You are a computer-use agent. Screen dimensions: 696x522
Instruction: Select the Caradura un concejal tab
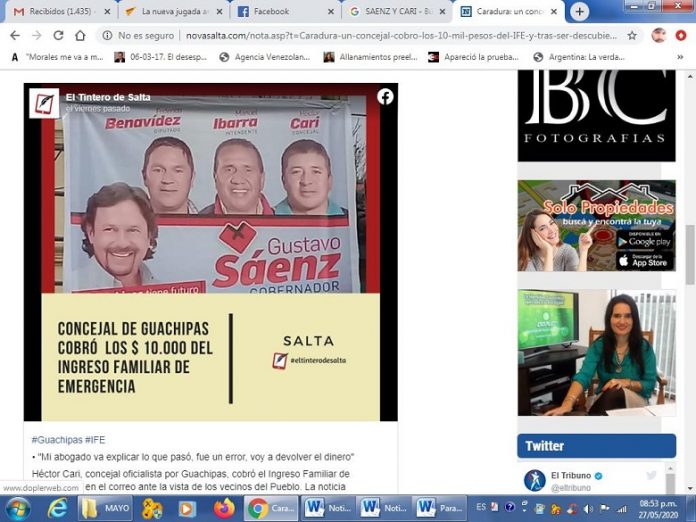(x=509, y=12)
